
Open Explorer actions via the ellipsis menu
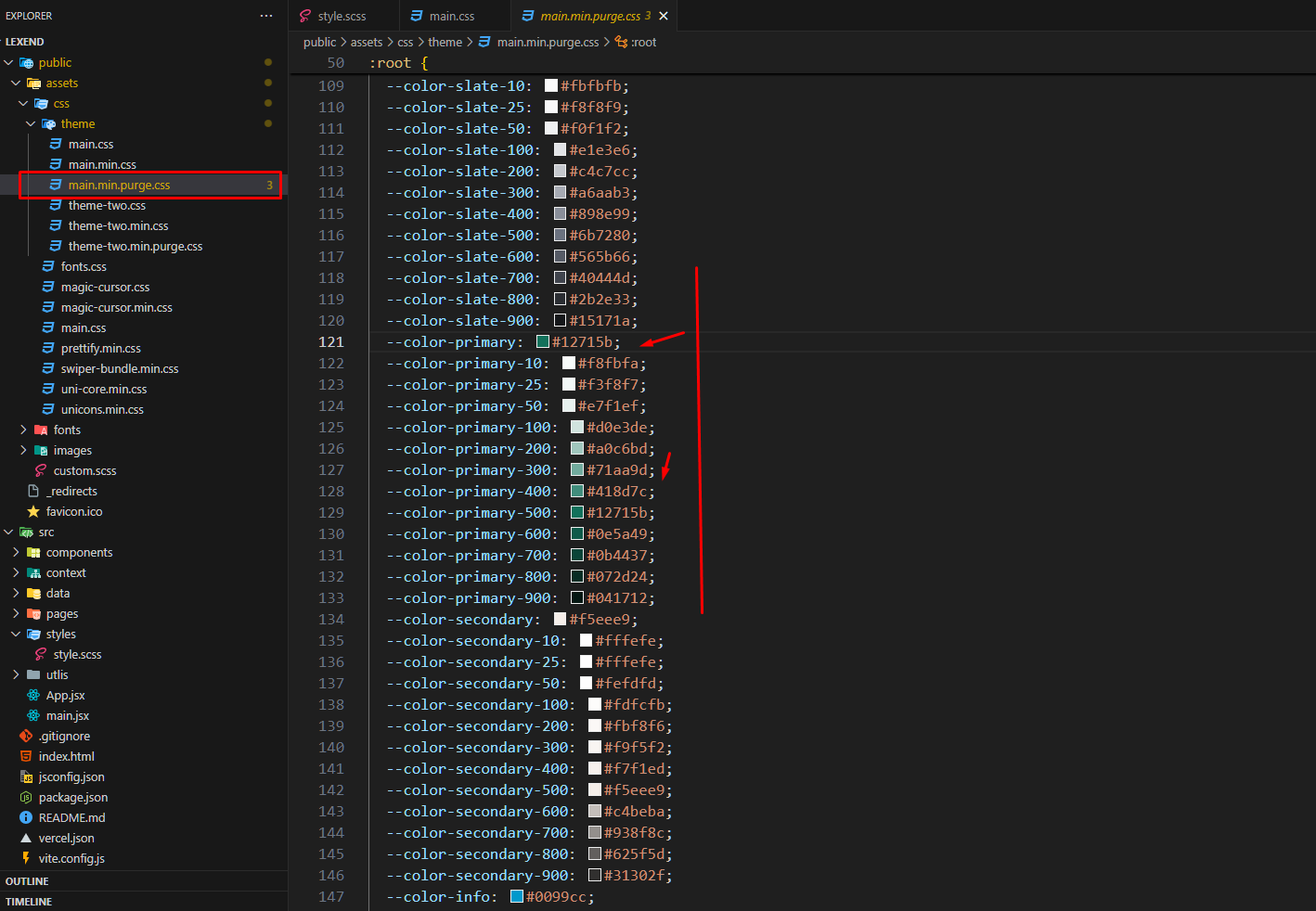tap(265, 15)
